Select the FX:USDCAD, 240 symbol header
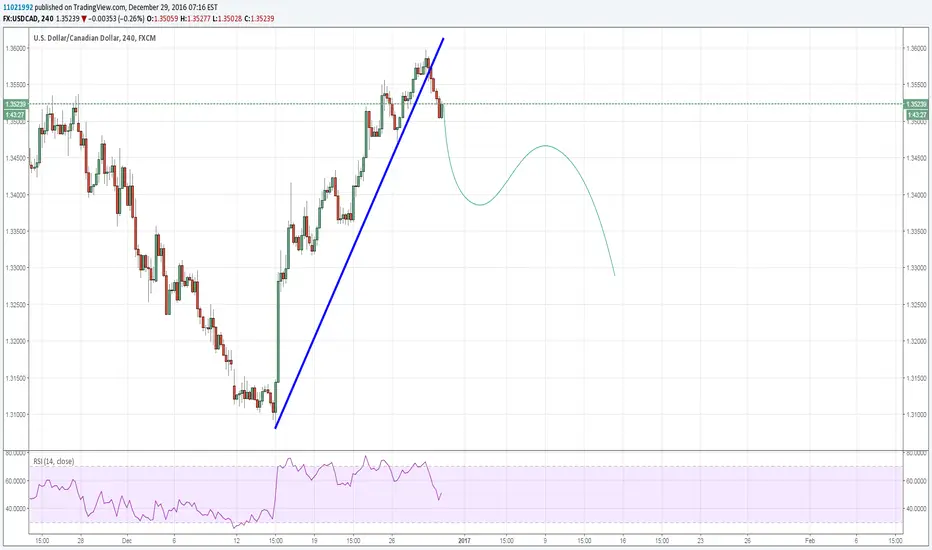 (28, 18)
